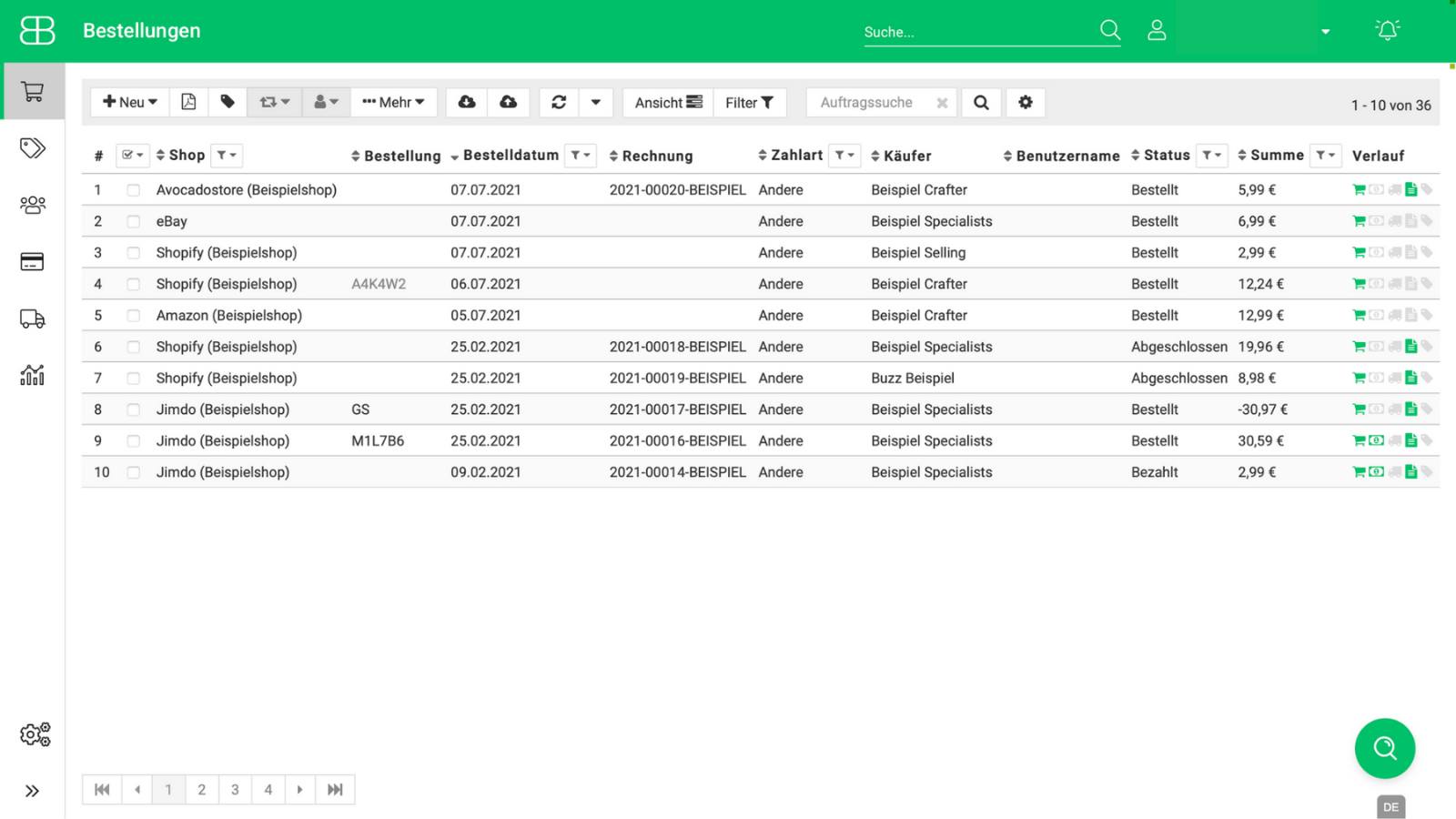Click invoice document icon in row 1 Verlauf
This screenshot has height=819, width=1456.
click(x=1410, y=189)
